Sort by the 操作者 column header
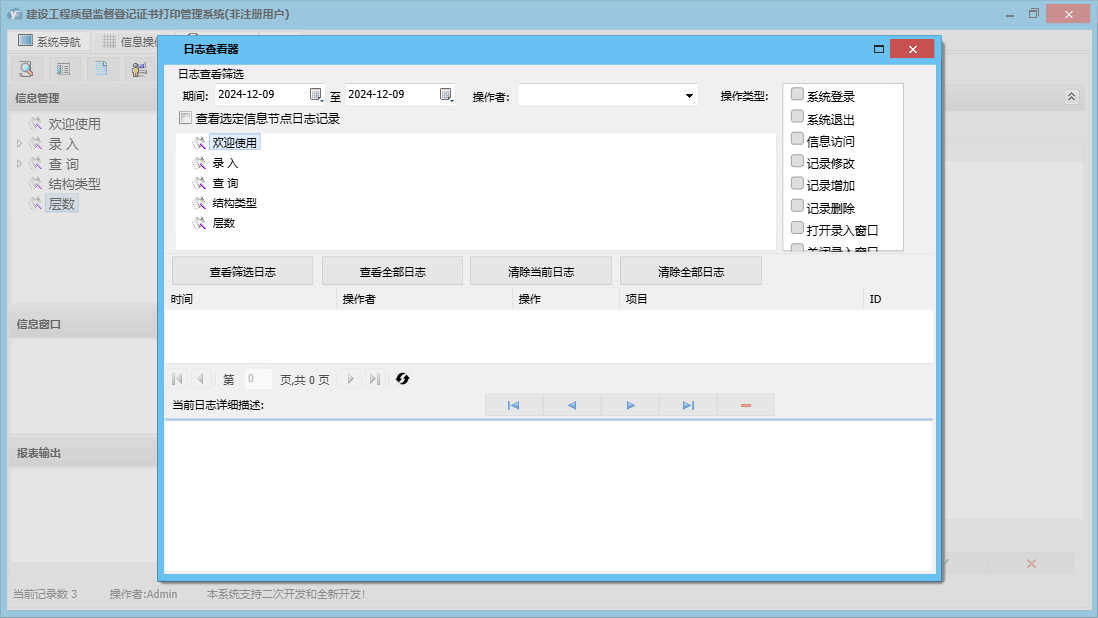The image size is (1098, 618). (x=424, y=299)
